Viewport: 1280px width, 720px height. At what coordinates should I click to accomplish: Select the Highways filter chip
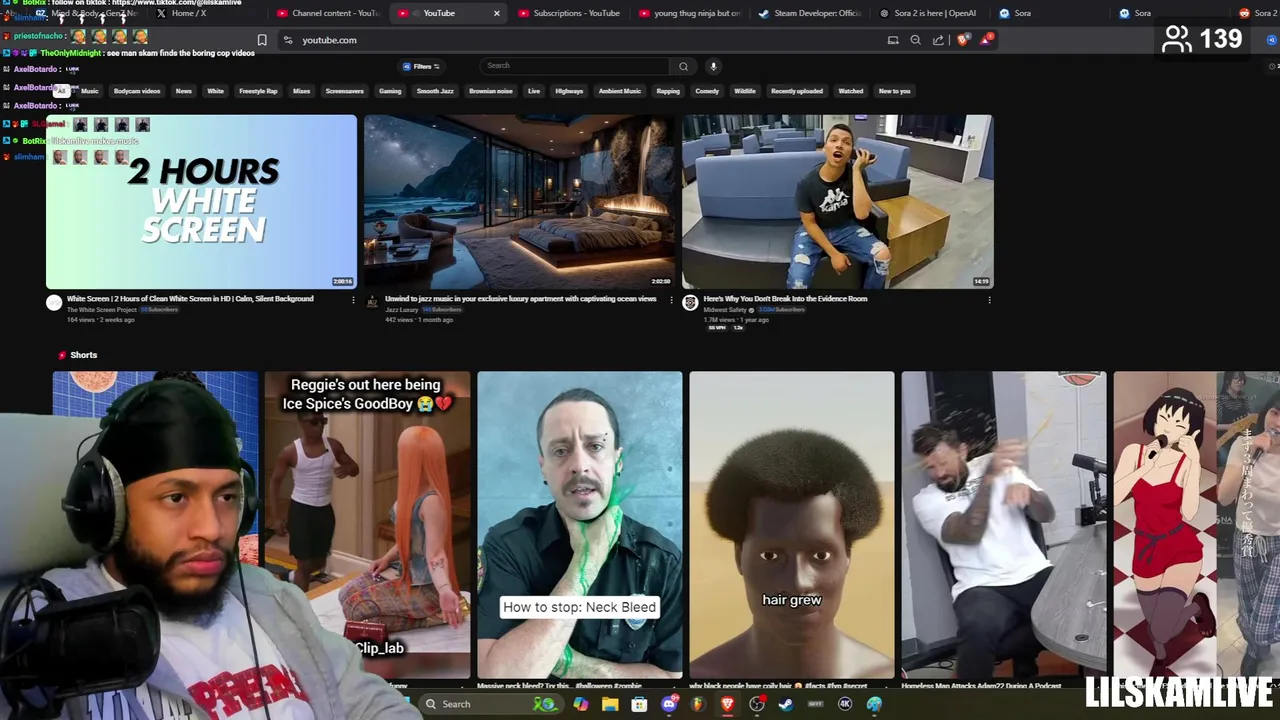coord(569,91)
